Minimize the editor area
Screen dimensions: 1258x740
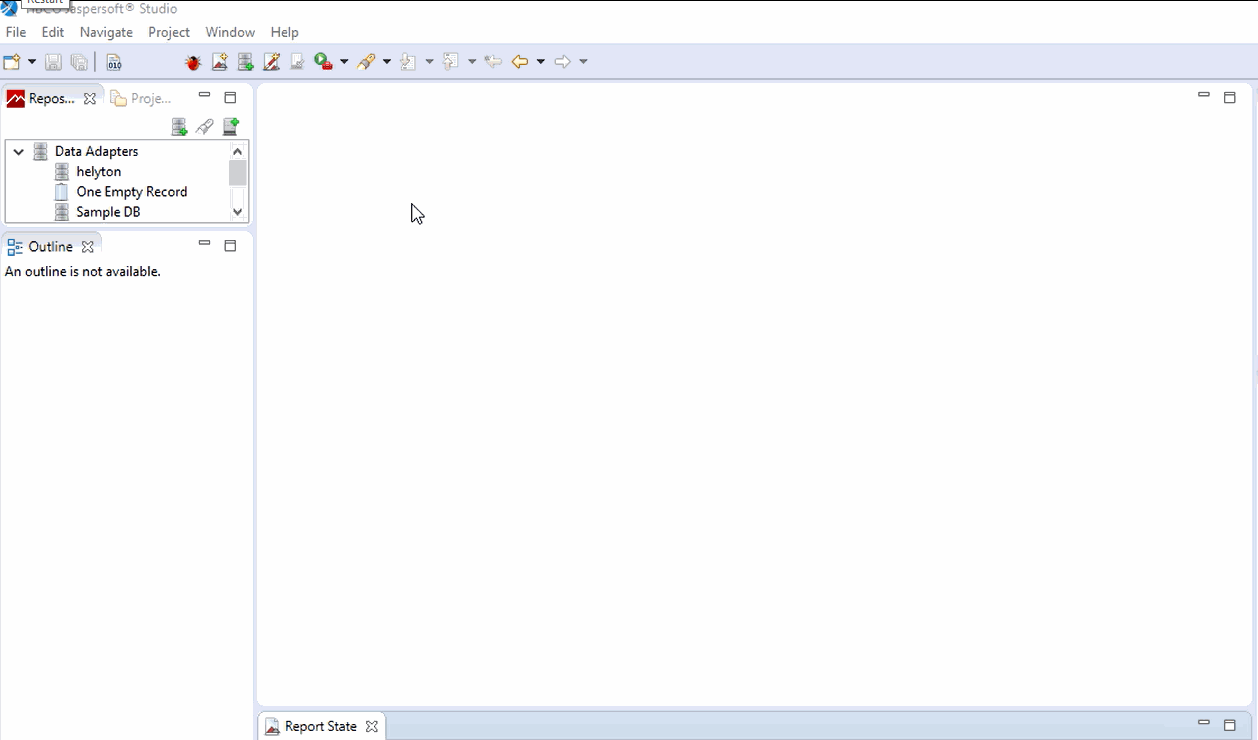pyautogui.click(x=1204, y=96)
